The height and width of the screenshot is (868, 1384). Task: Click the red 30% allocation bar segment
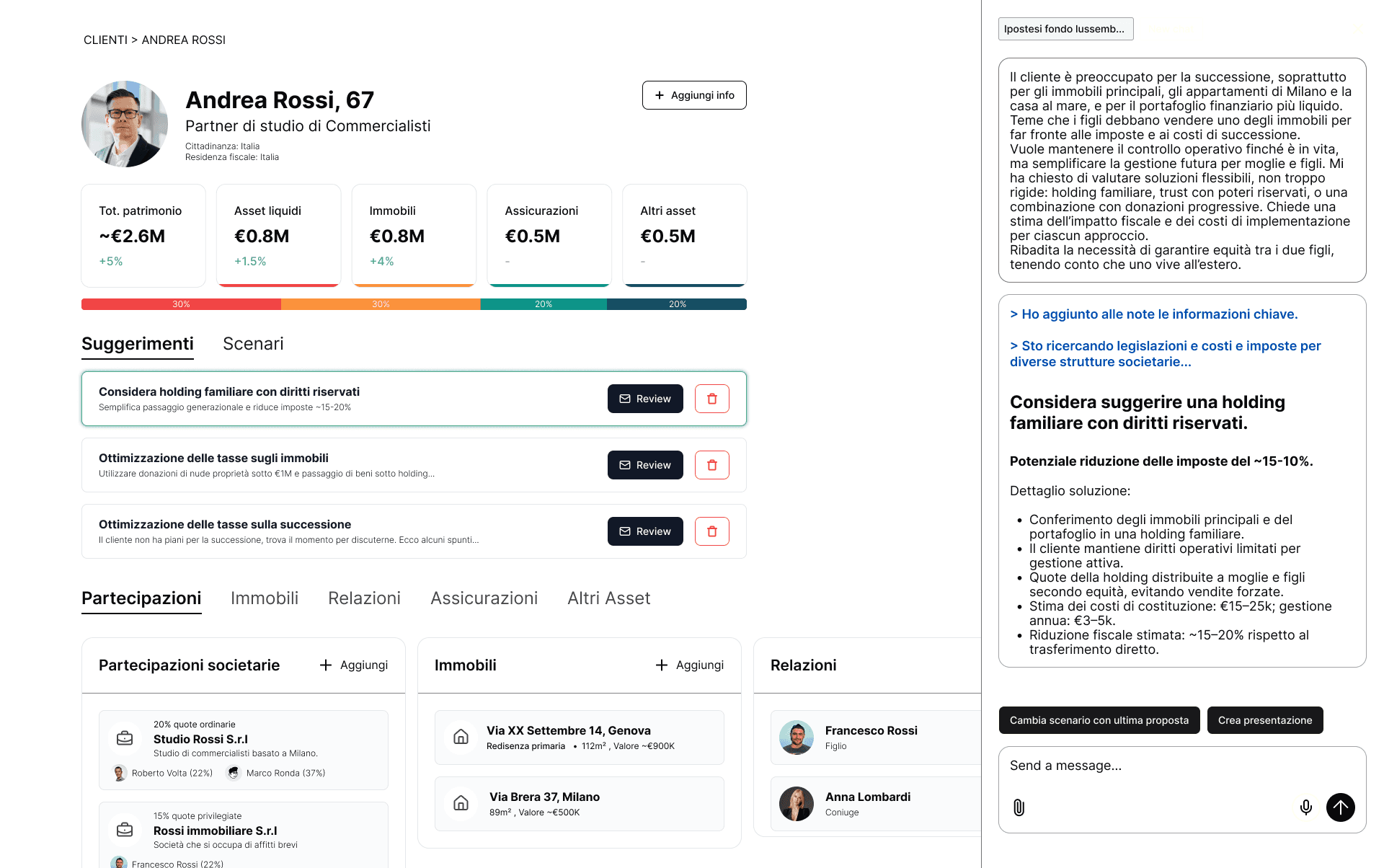pos(181,304)
